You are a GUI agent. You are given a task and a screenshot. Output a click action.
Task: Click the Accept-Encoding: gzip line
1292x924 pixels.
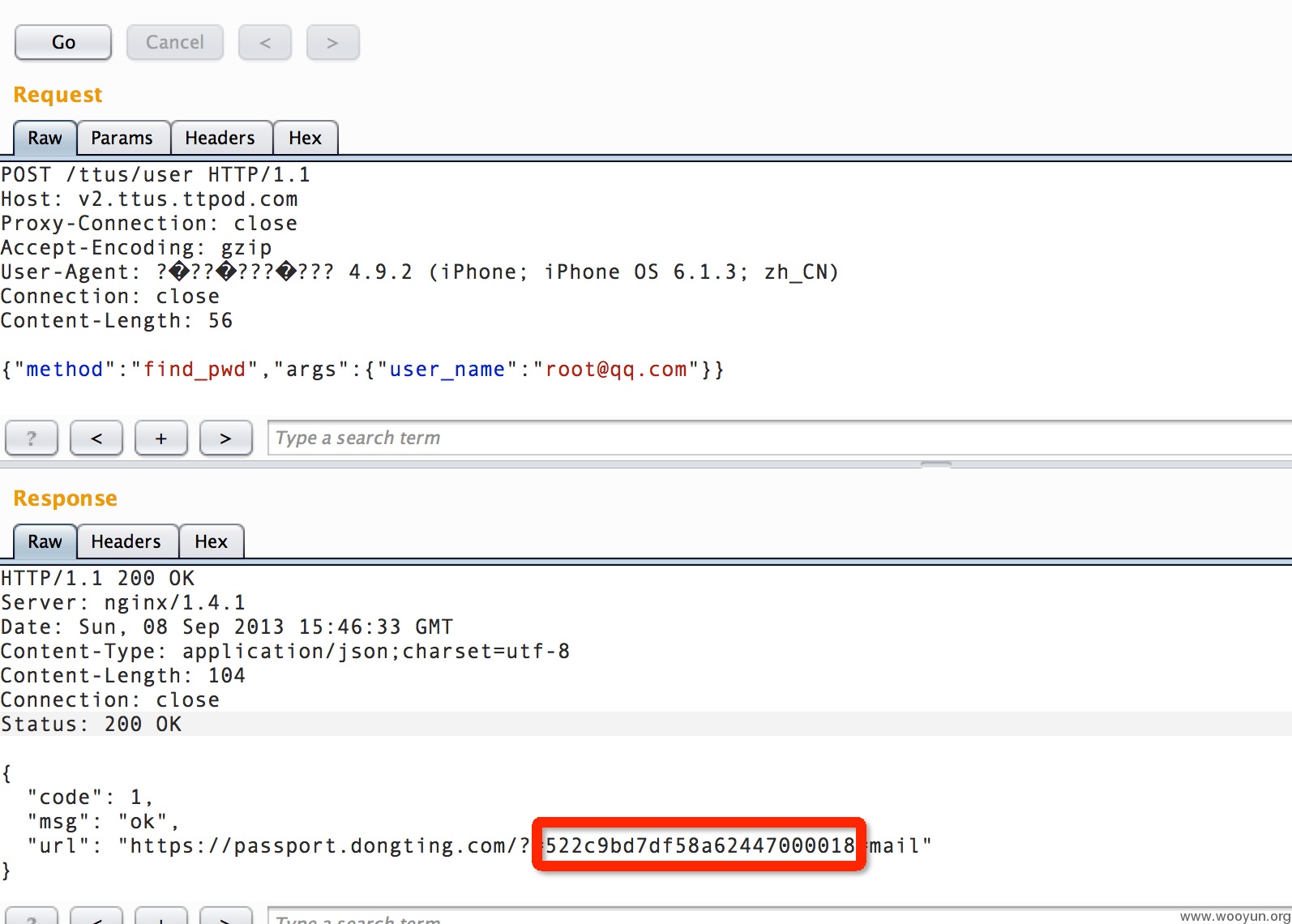coord(136,248)
